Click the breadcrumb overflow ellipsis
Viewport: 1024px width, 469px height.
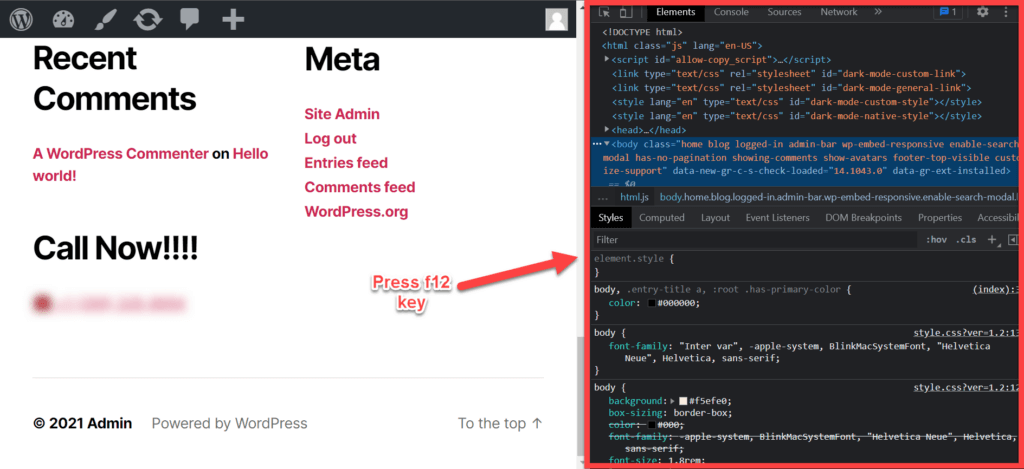(602, 197)
